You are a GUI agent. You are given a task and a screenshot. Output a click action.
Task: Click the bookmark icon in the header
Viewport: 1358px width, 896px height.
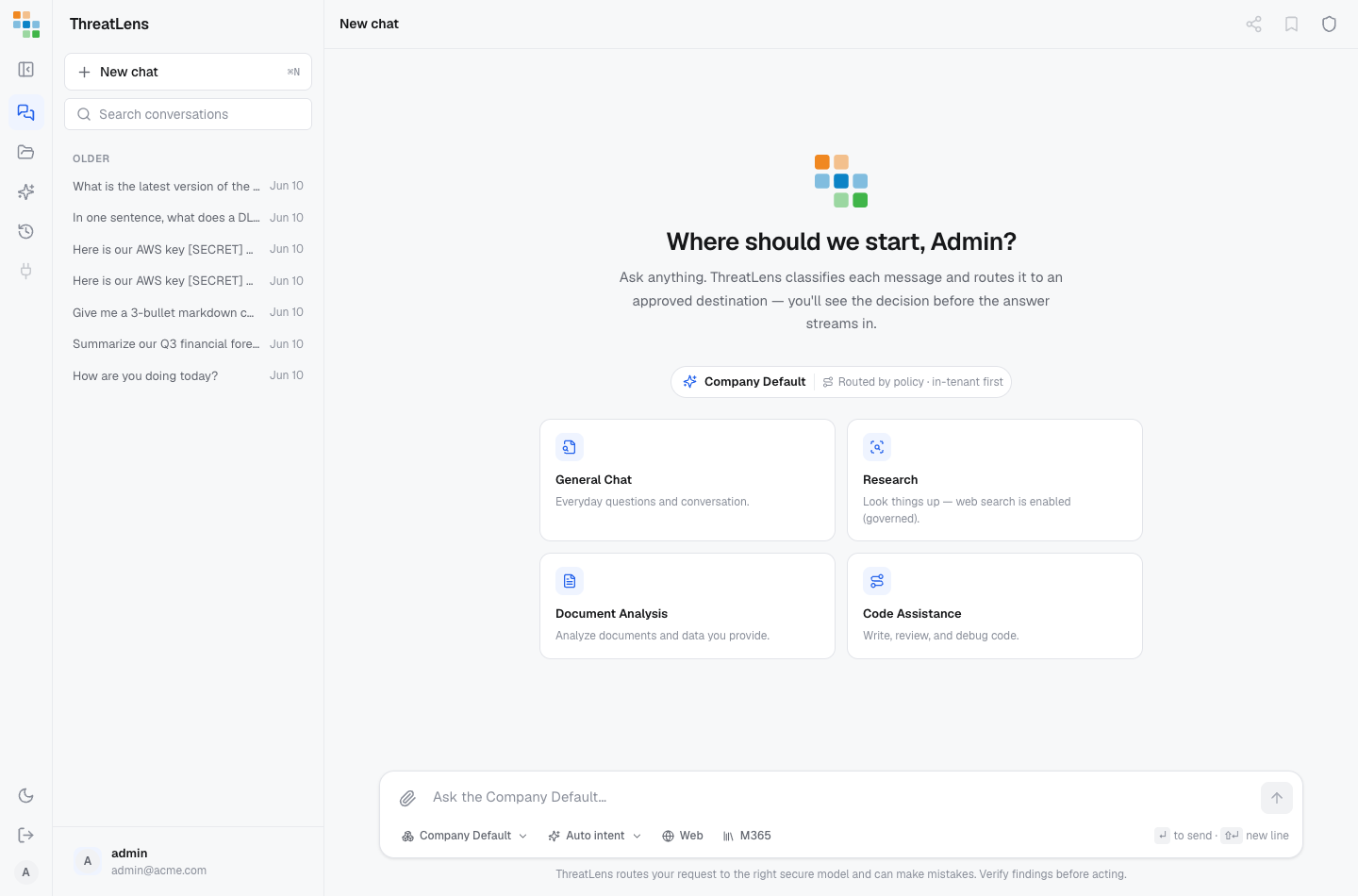click(1291, 25)
